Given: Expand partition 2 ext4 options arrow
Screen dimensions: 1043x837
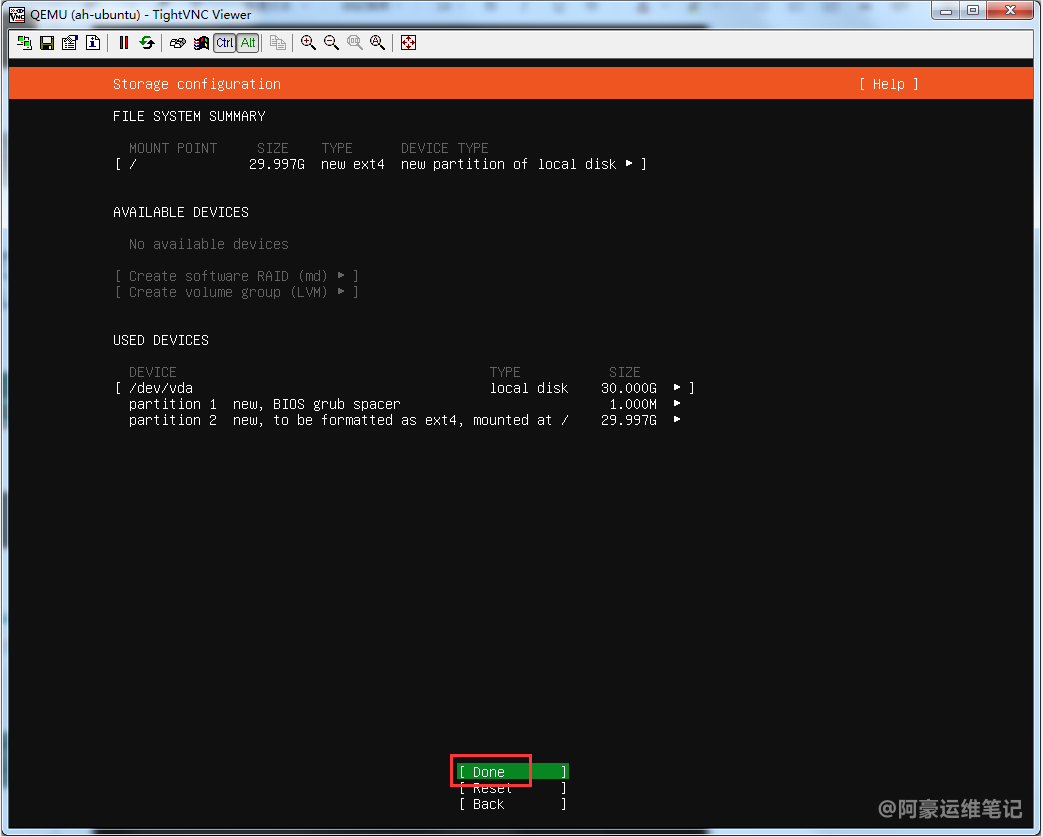Looking at the screenshot, I should 678,420.
